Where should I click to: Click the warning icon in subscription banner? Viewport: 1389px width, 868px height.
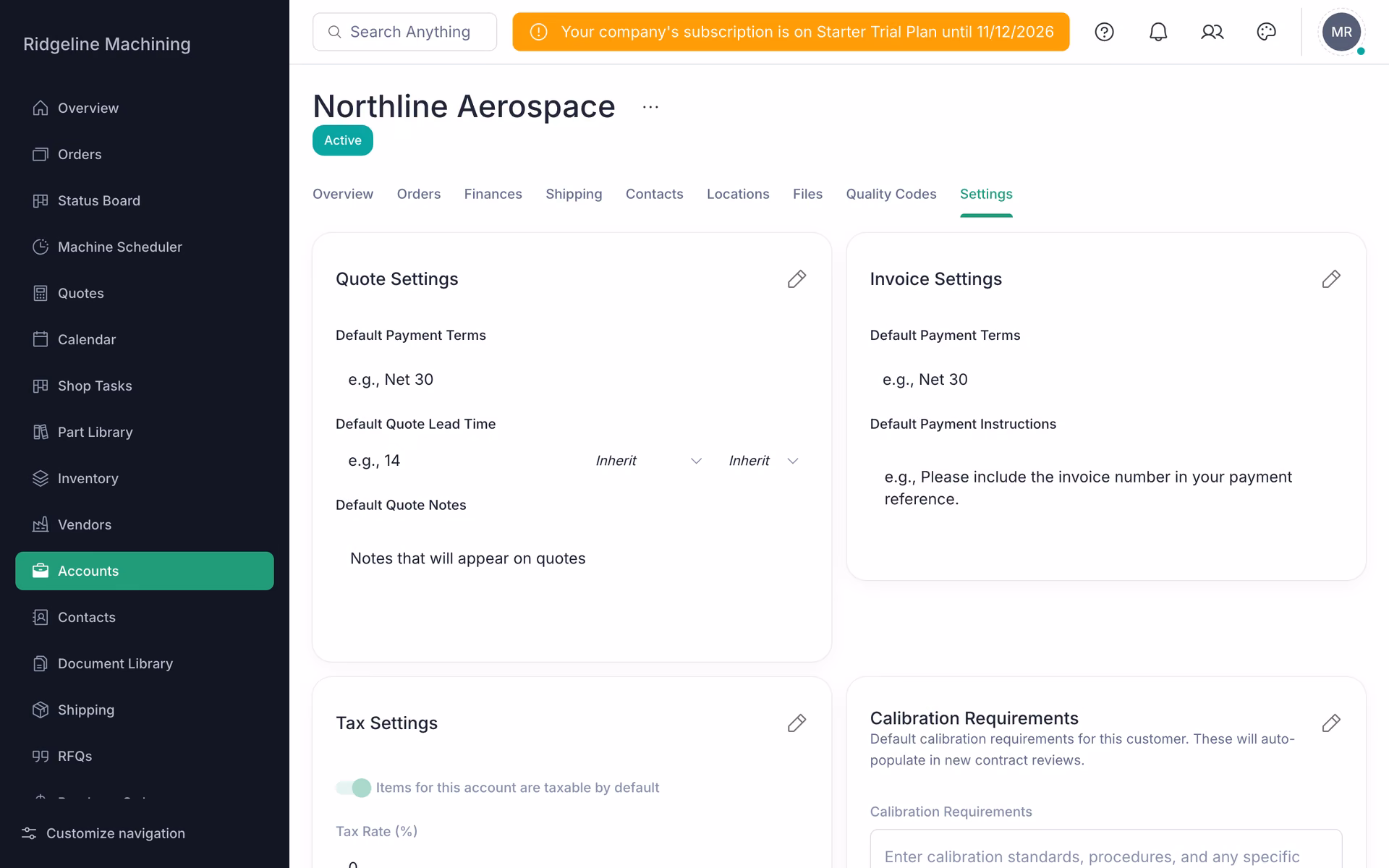538,32
